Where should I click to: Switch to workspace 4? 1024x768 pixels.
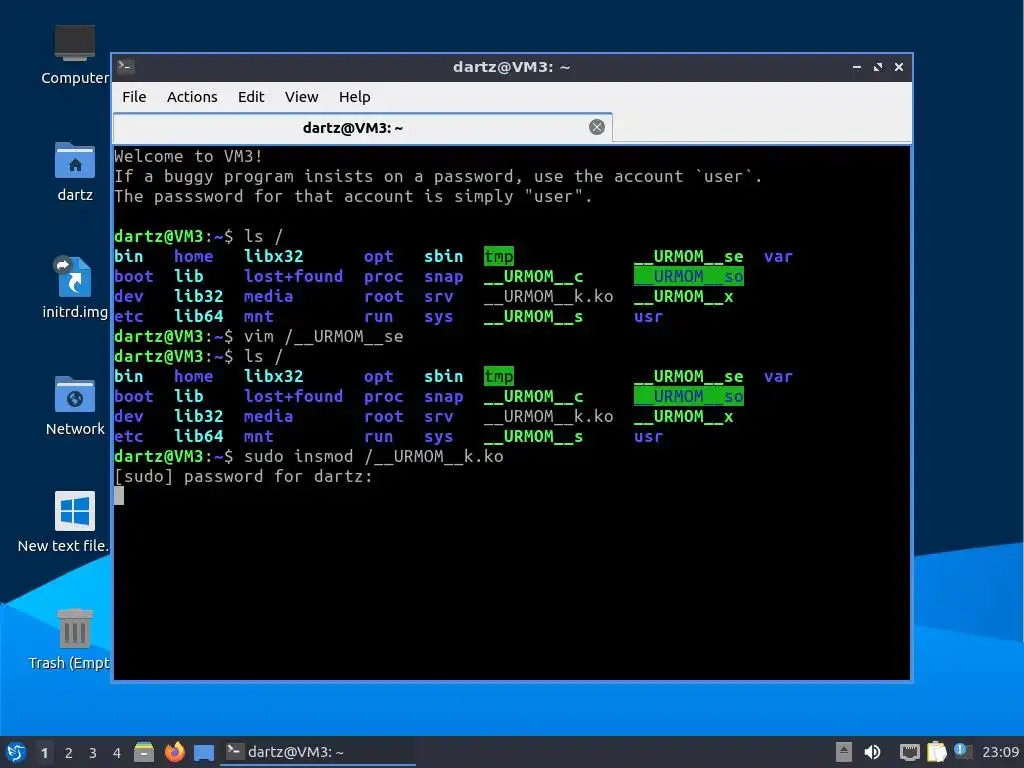(117, 753)
